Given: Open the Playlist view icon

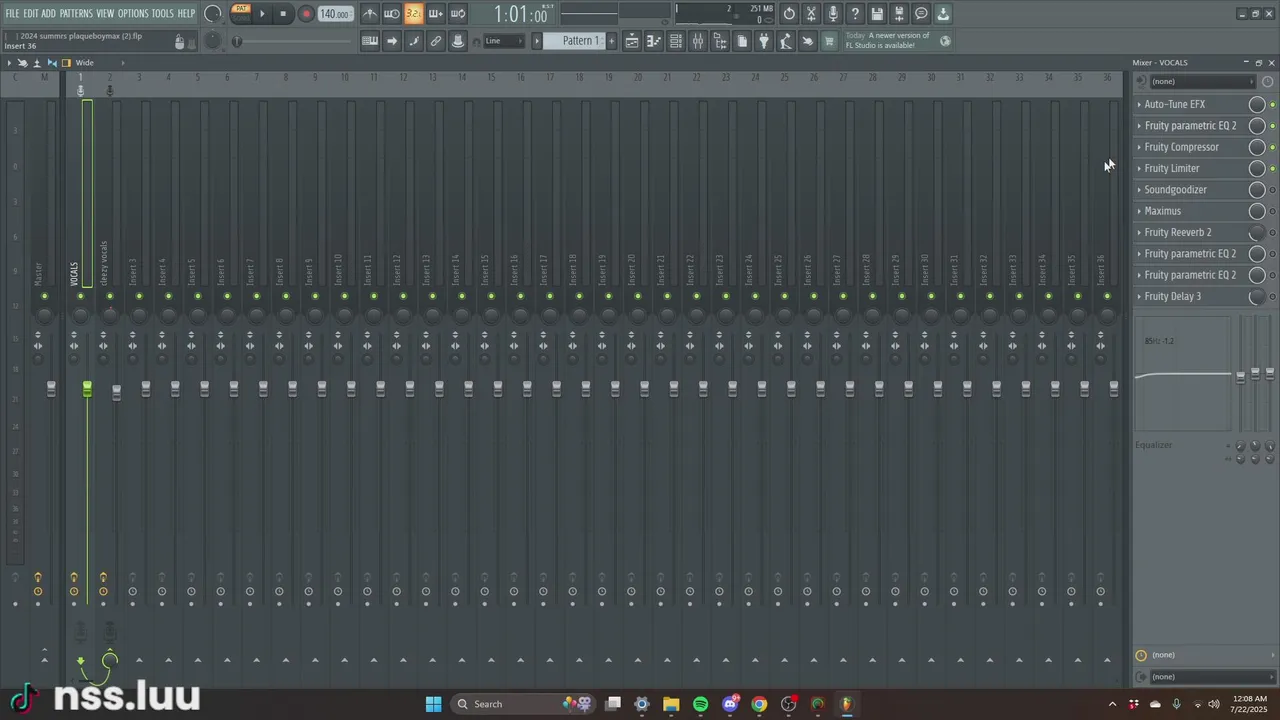Looking at the screenshot, I should pos(632,41).
